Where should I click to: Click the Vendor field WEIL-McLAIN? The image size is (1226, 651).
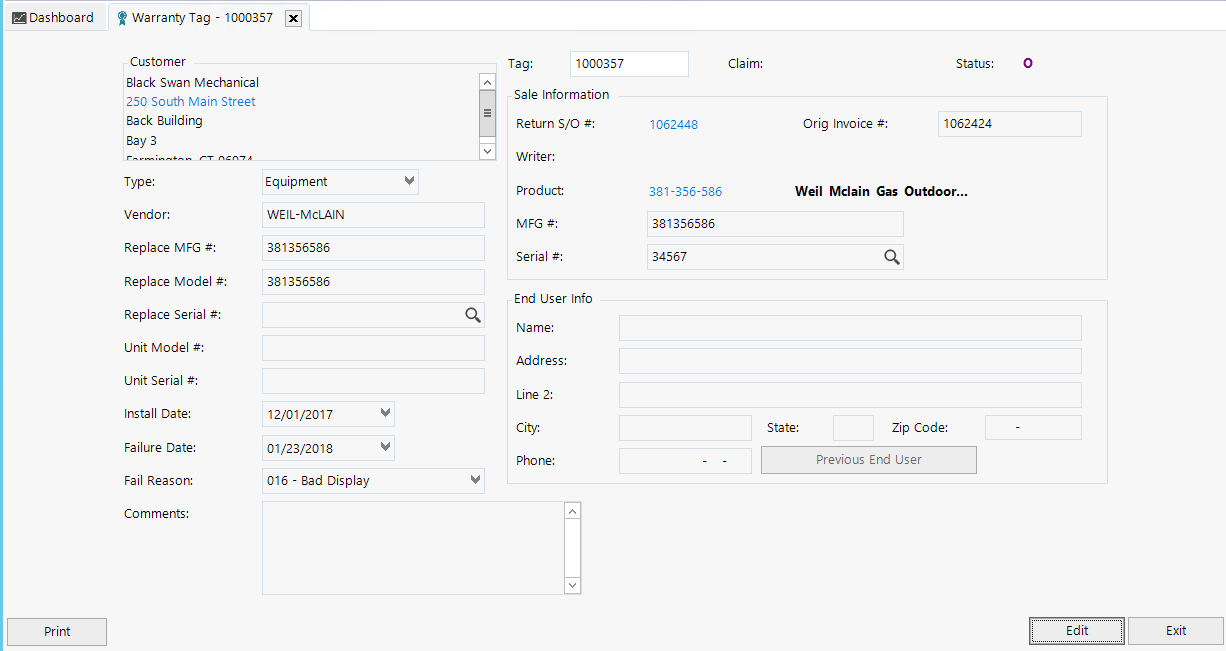click(373, 215)
